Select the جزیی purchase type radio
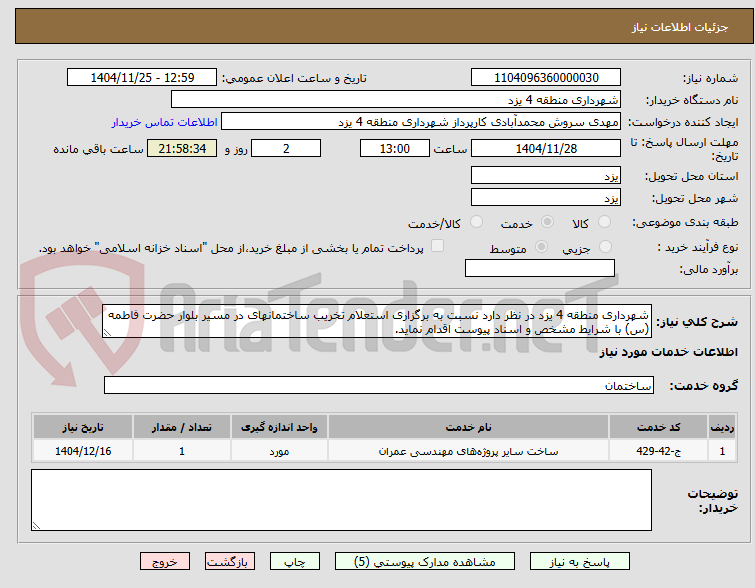The width and height of the screenshot is (755, 588). tap(605, 247)
